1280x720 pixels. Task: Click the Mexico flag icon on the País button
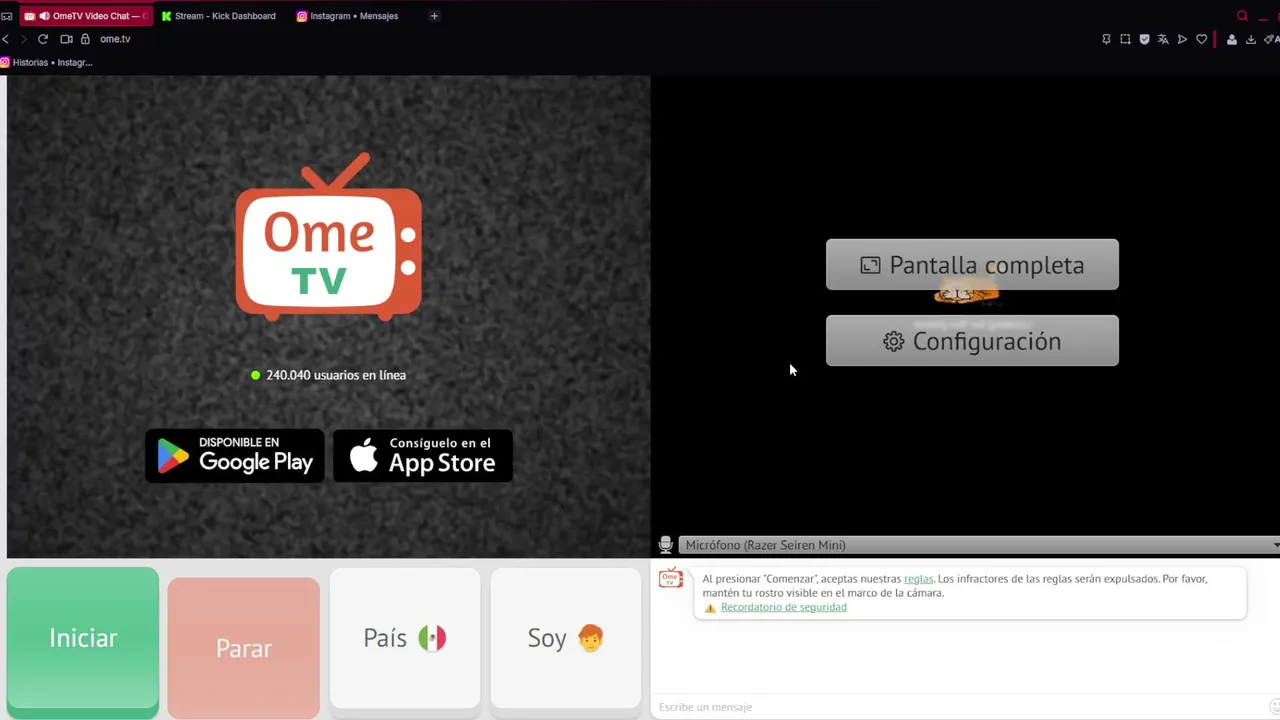point(432,638)
